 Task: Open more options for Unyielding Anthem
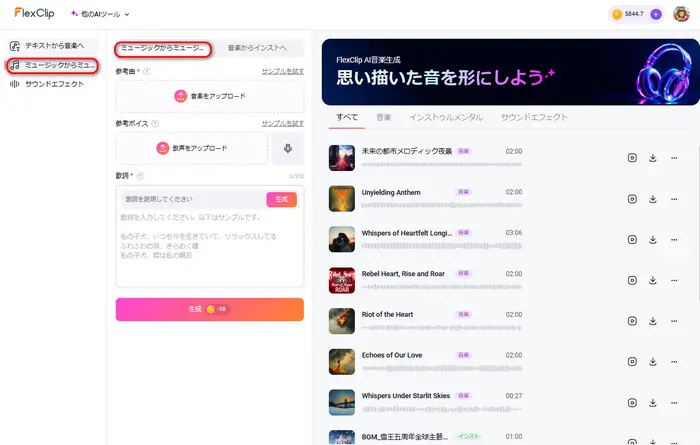(x=674, y=199)
